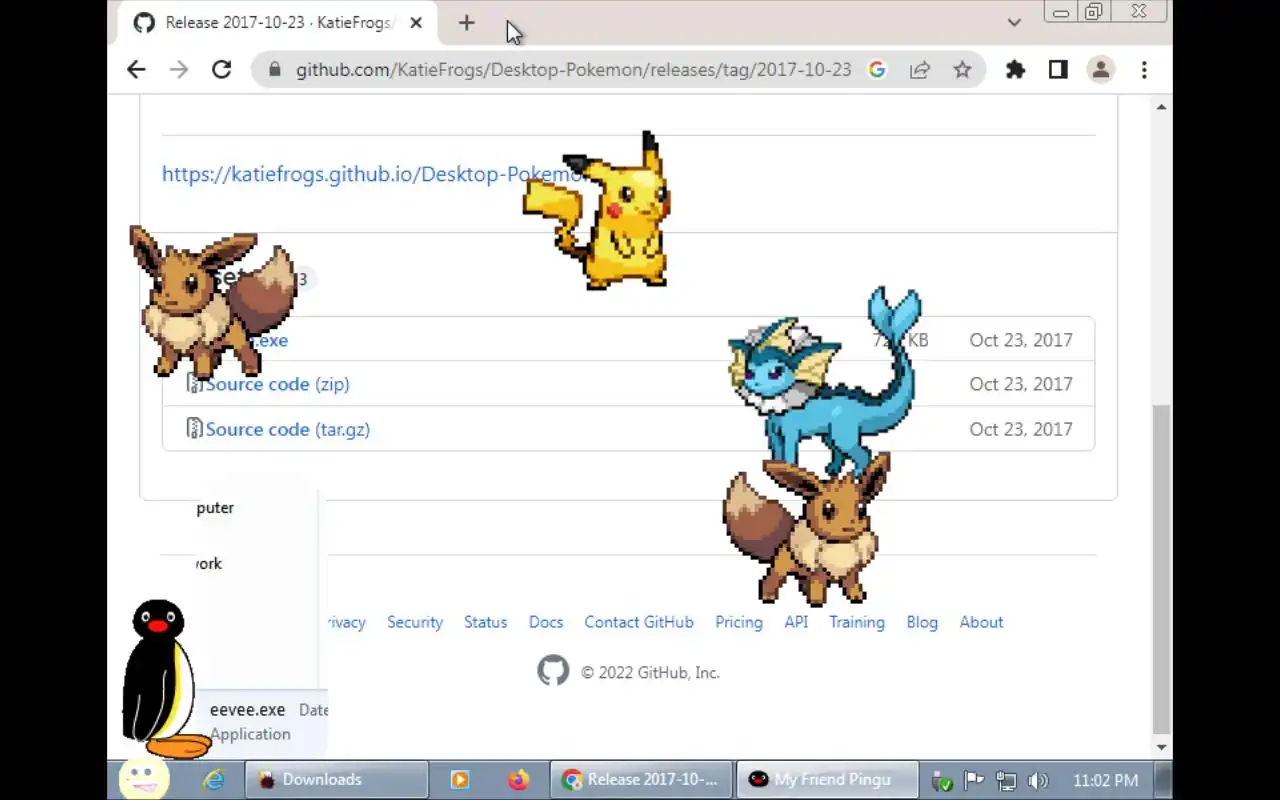Bookmark this page with the star
The image size is (1280, 800).
(962, 69)
